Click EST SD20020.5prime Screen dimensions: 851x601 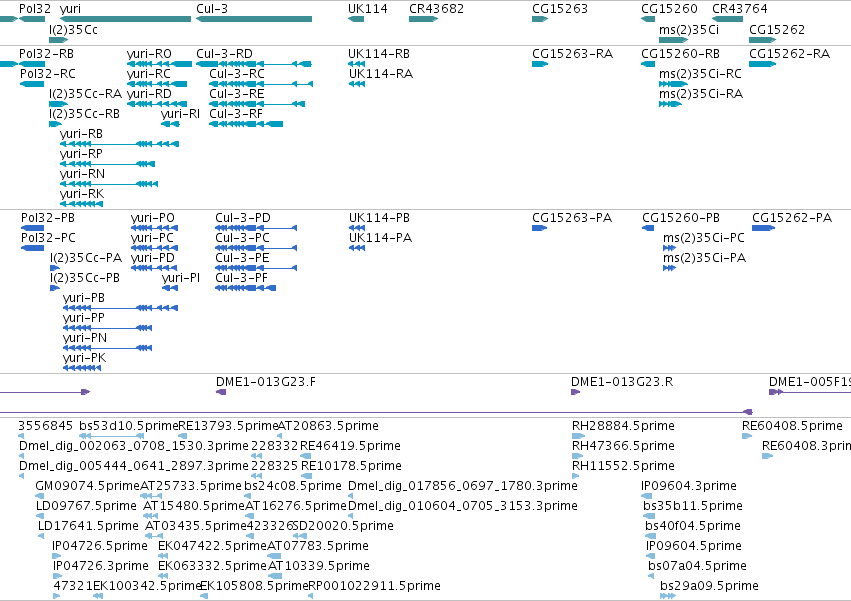300,536
